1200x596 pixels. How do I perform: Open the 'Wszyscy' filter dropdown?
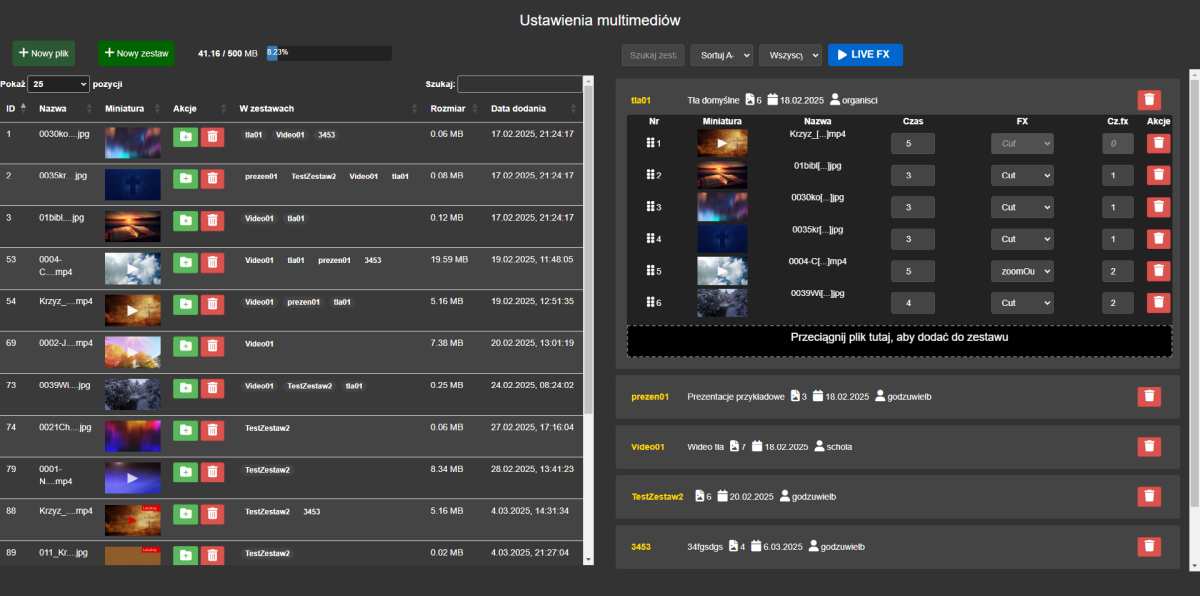tap(789, 54)
